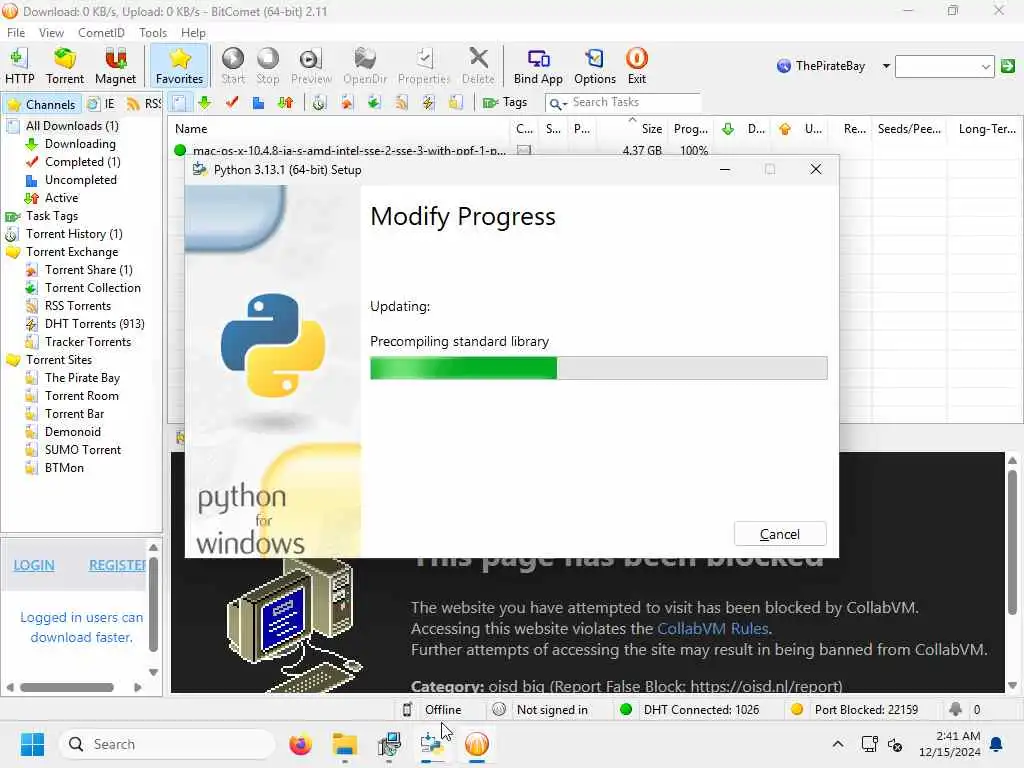The height and width of the screenshot is (768, 1024).
Task: Open BitComet Options from toolbar
Action: coord(594,66)
